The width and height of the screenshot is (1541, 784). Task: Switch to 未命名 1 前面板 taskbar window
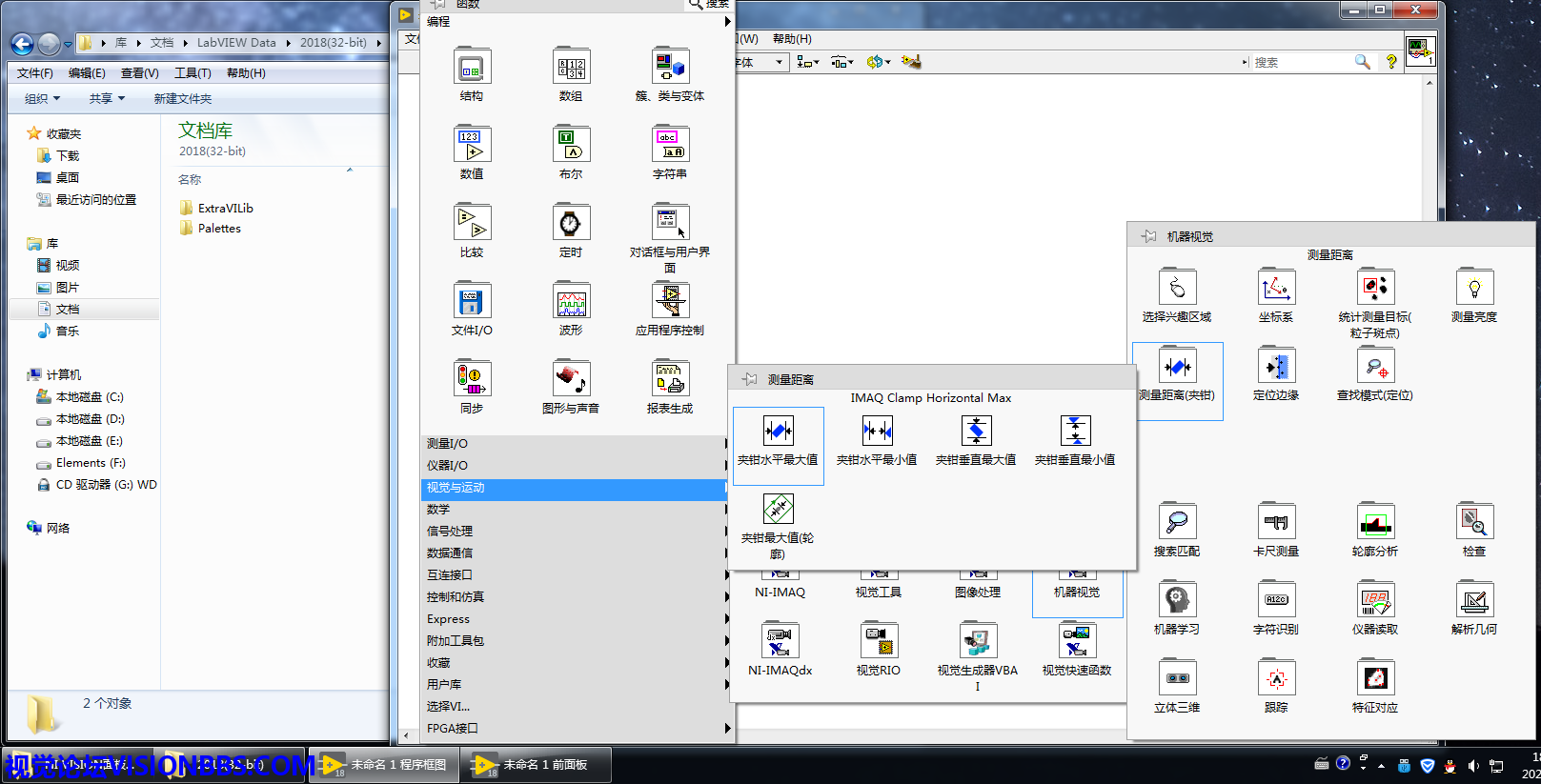click(x=536, y=765)
